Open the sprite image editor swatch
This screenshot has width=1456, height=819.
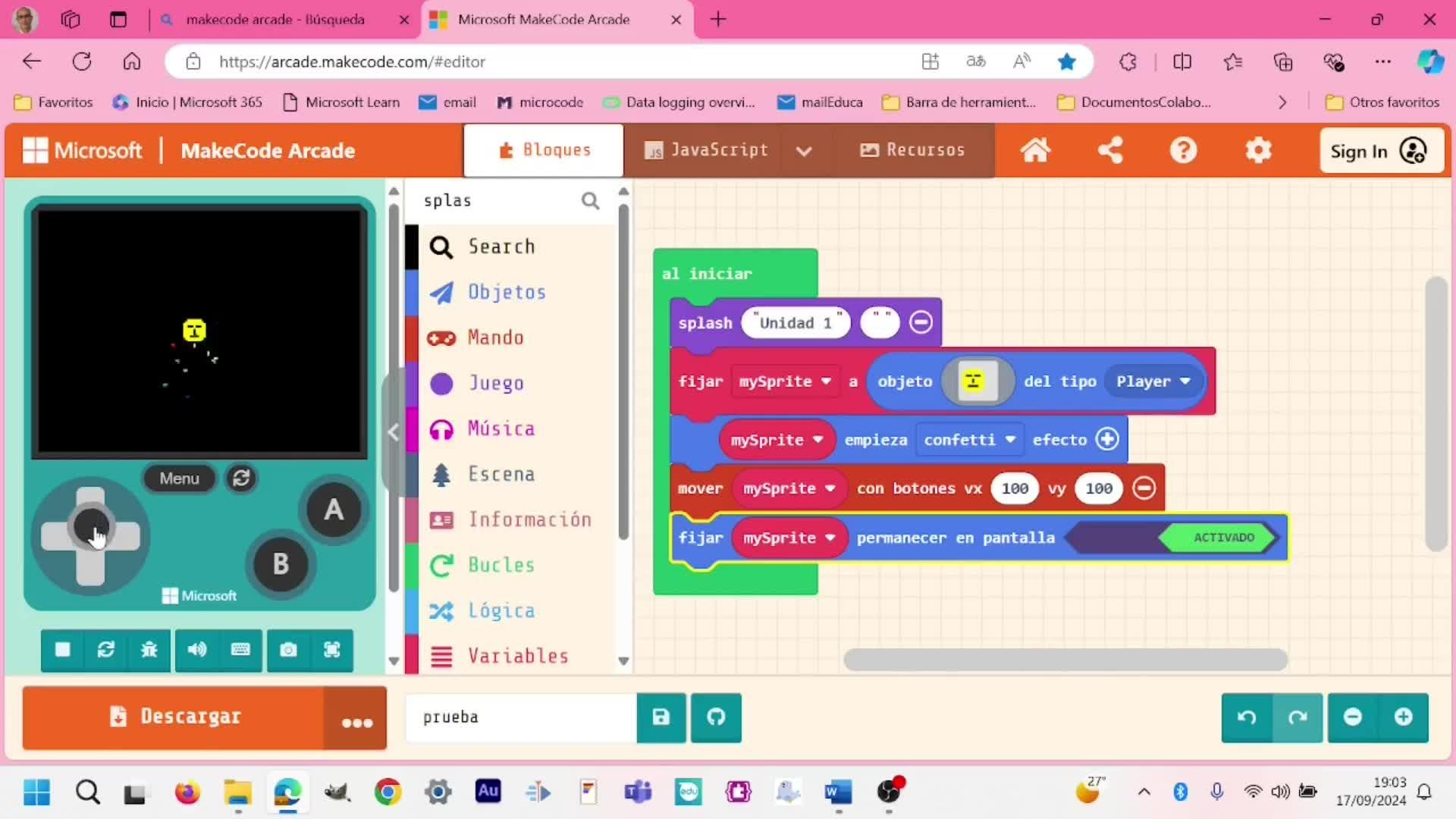974,381
